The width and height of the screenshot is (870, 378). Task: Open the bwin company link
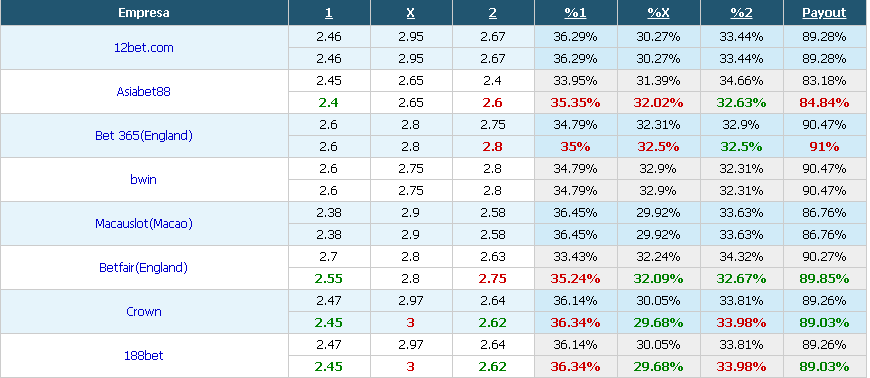144,179
